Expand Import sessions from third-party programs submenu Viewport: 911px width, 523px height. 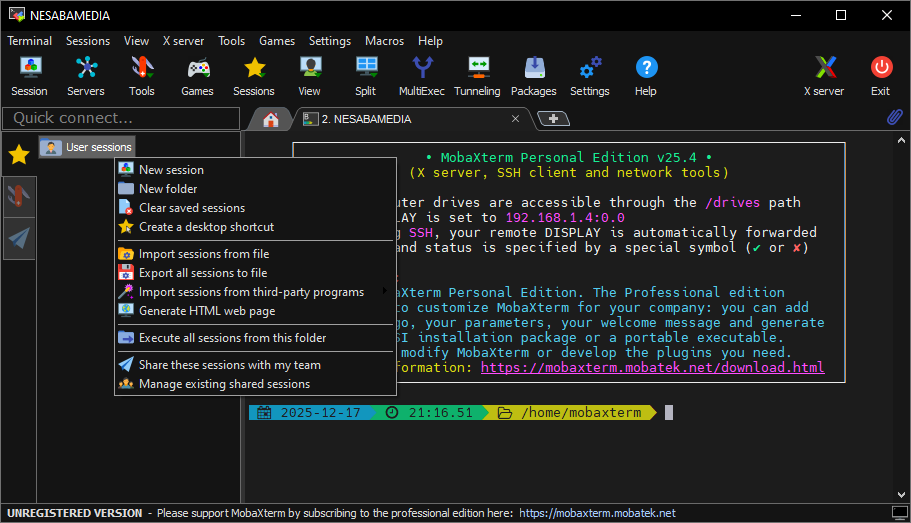(x=251, y=292)
